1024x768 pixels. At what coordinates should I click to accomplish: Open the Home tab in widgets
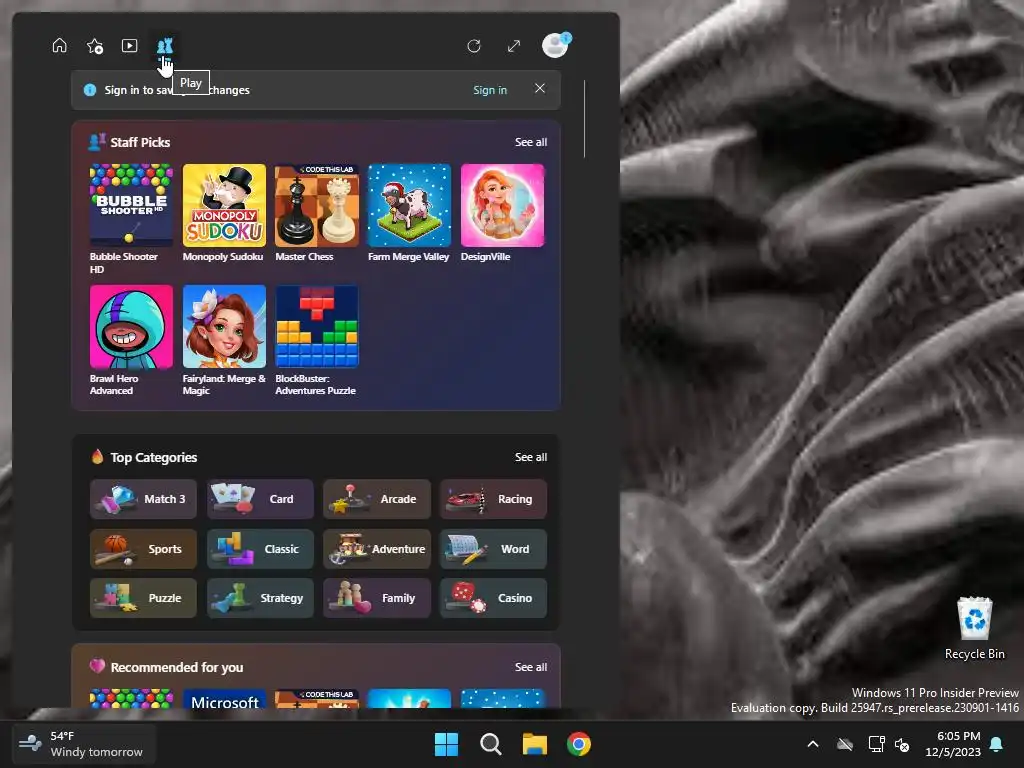click(59, 46)
